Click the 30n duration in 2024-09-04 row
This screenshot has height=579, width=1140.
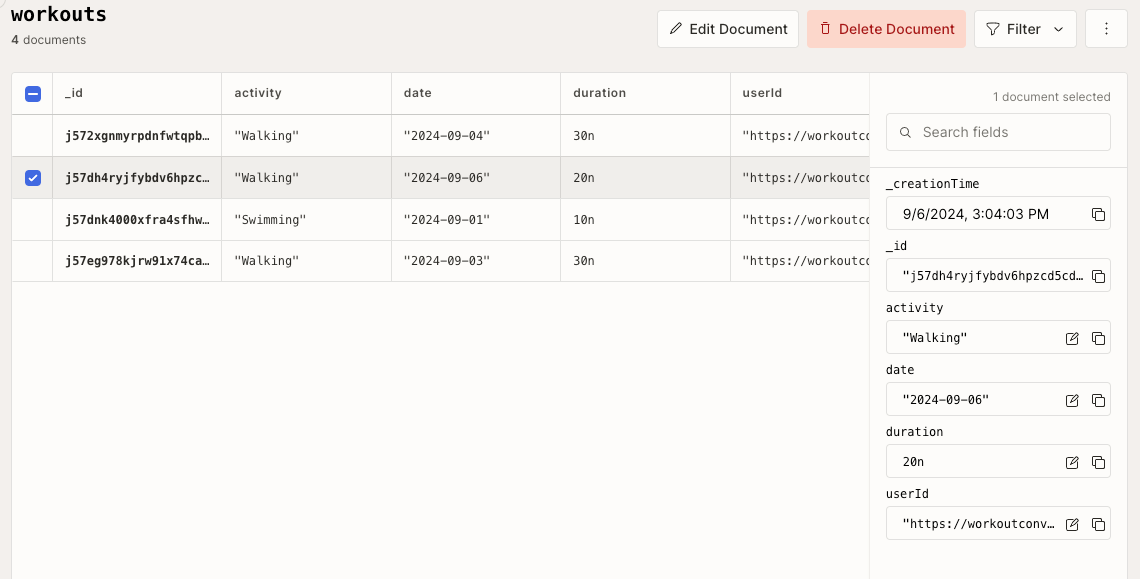(x=645, y=136)
